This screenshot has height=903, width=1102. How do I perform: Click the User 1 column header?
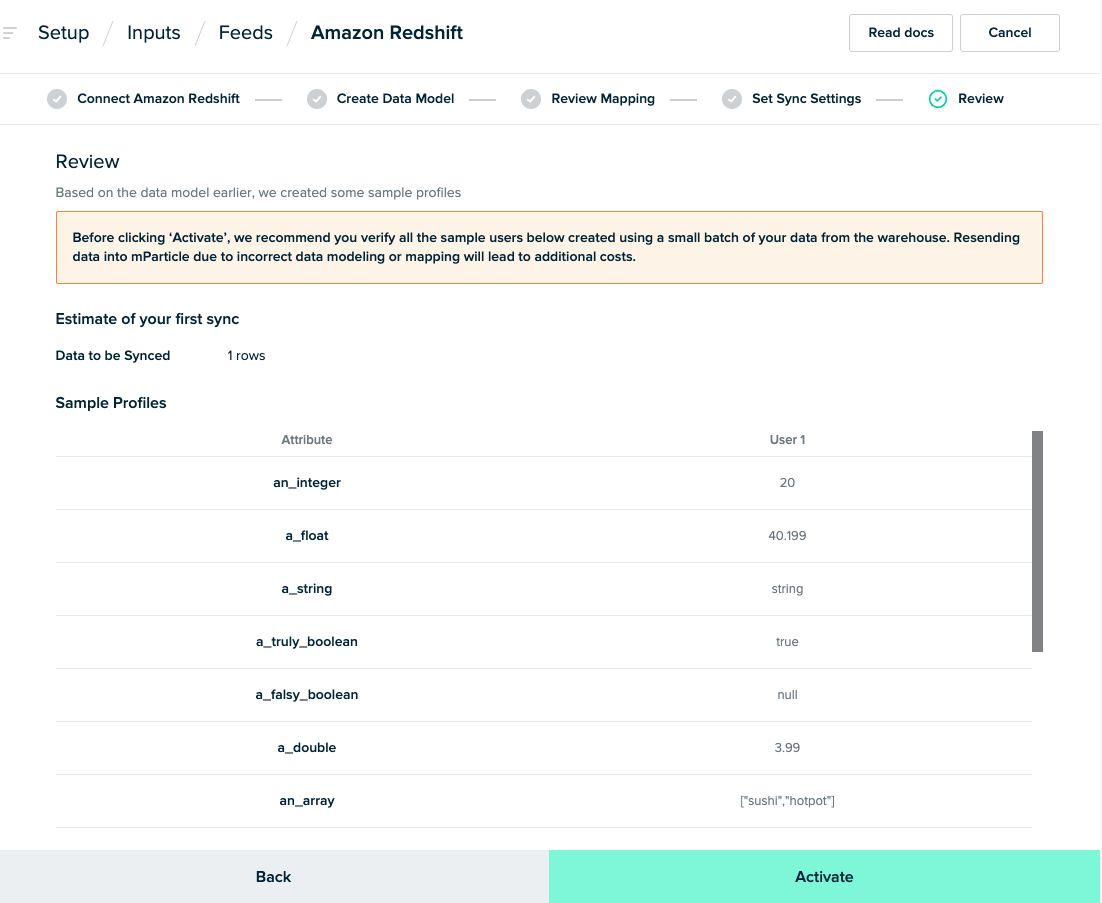(787, 440)
